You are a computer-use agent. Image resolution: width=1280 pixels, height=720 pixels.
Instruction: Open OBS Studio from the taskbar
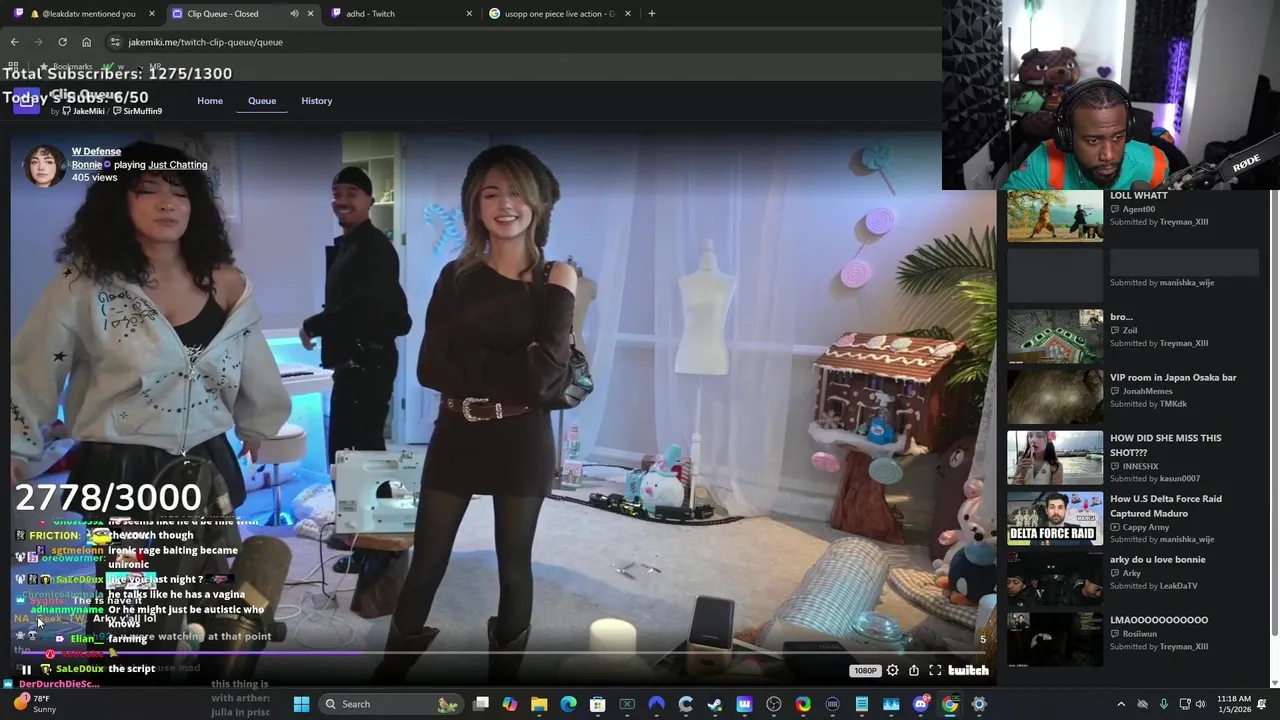[774, 704]
